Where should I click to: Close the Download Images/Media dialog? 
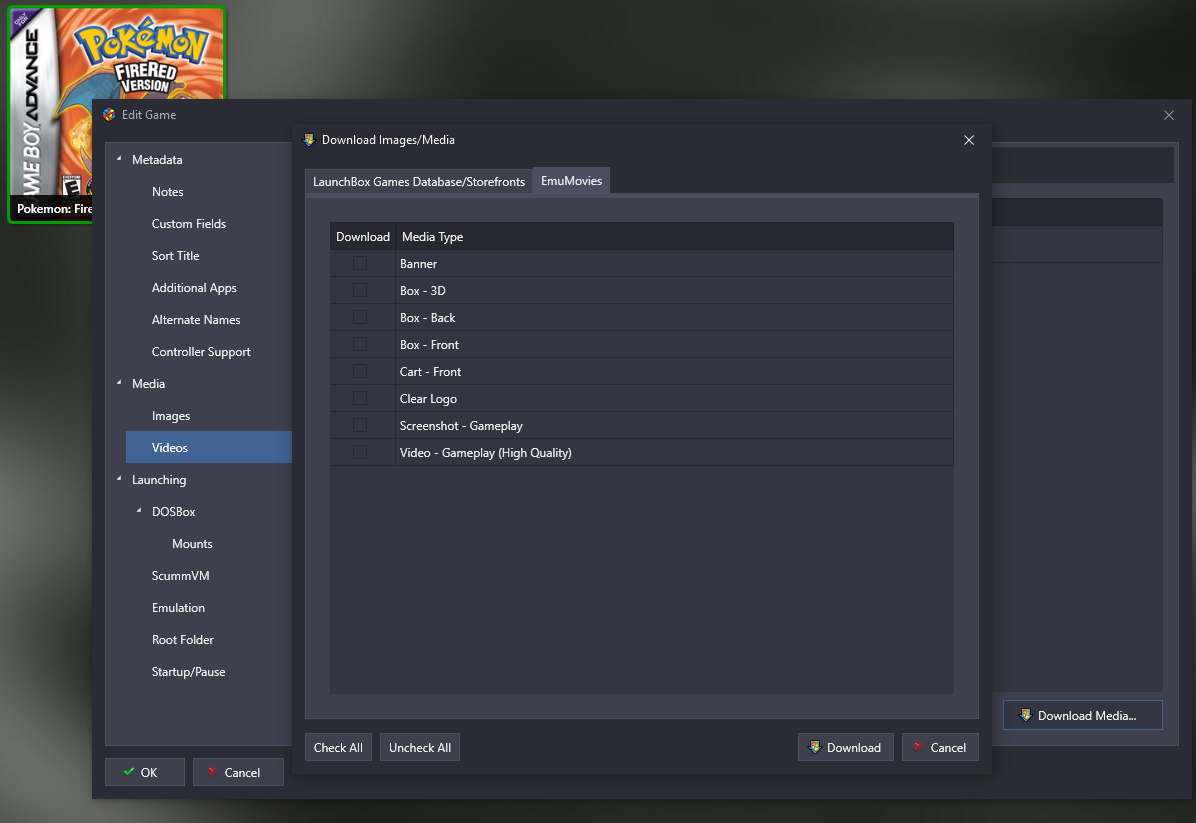[969, 140]
